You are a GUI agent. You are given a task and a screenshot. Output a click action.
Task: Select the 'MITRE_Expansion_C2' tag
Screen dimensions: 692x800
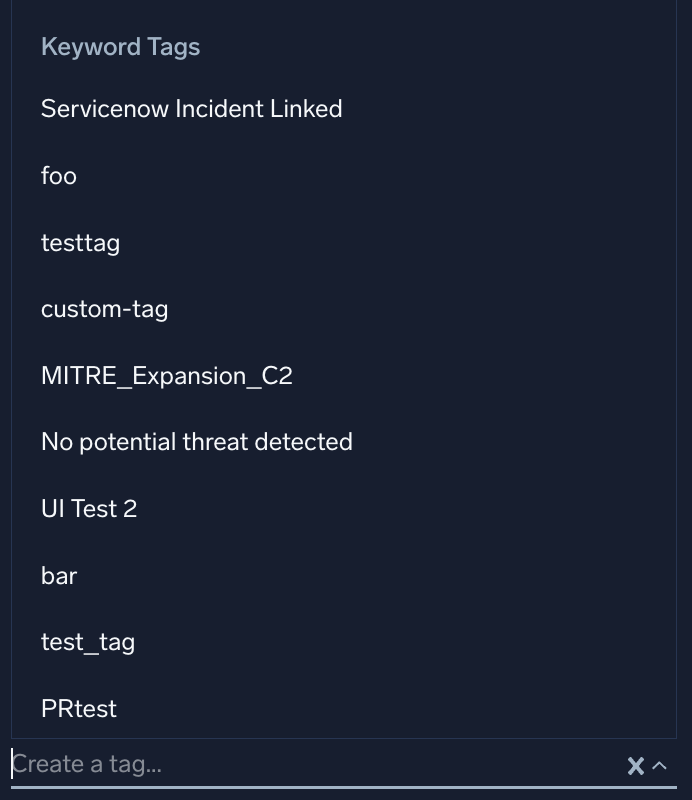(167, 376)
